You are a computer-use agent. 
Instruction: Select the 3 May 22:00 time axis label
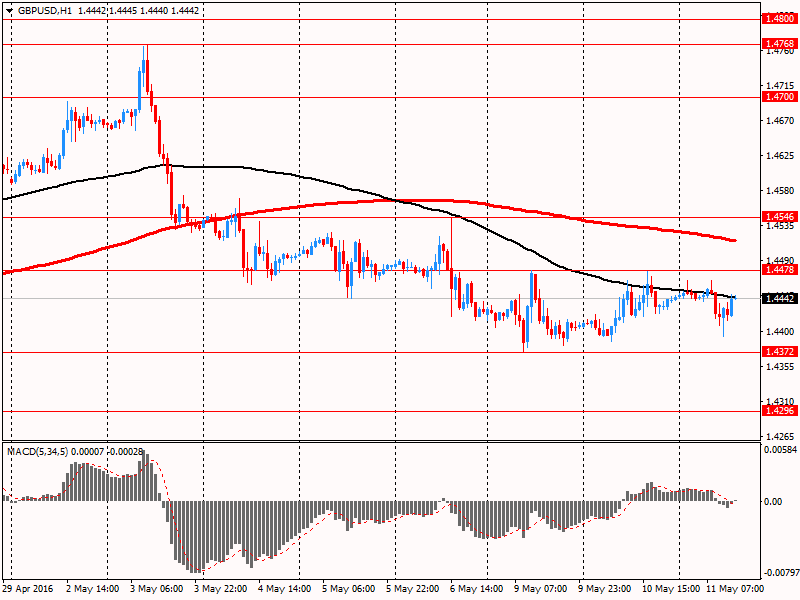pos(221,588)
